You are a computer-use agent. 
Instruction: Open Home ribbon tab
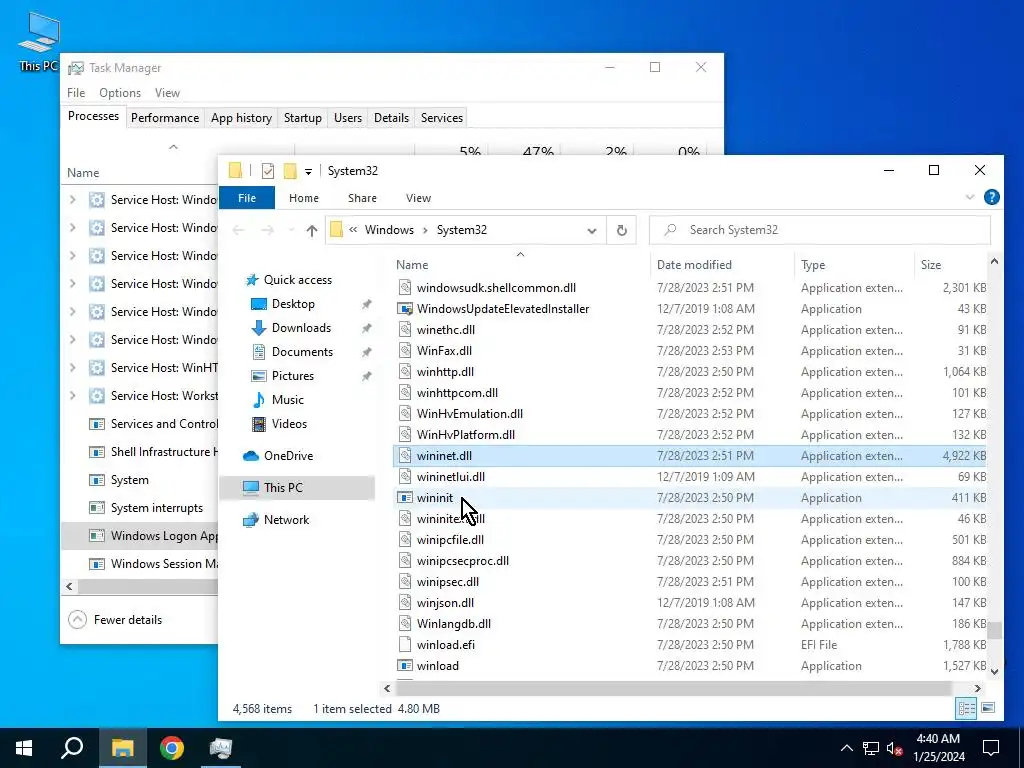click(304, 198)
